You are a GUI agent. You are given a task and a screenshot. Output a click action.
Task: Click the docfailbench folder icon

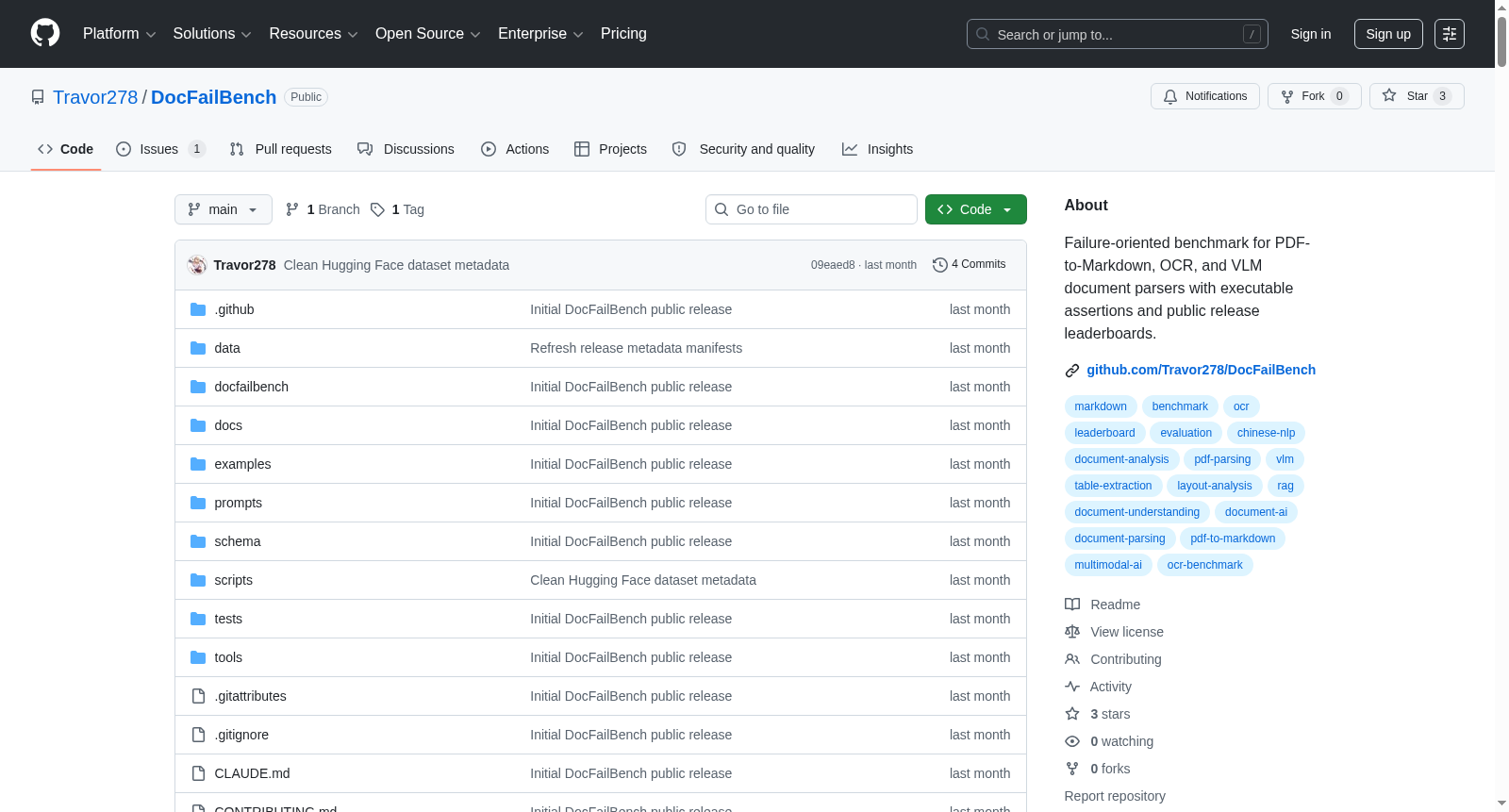pos(198,387)
